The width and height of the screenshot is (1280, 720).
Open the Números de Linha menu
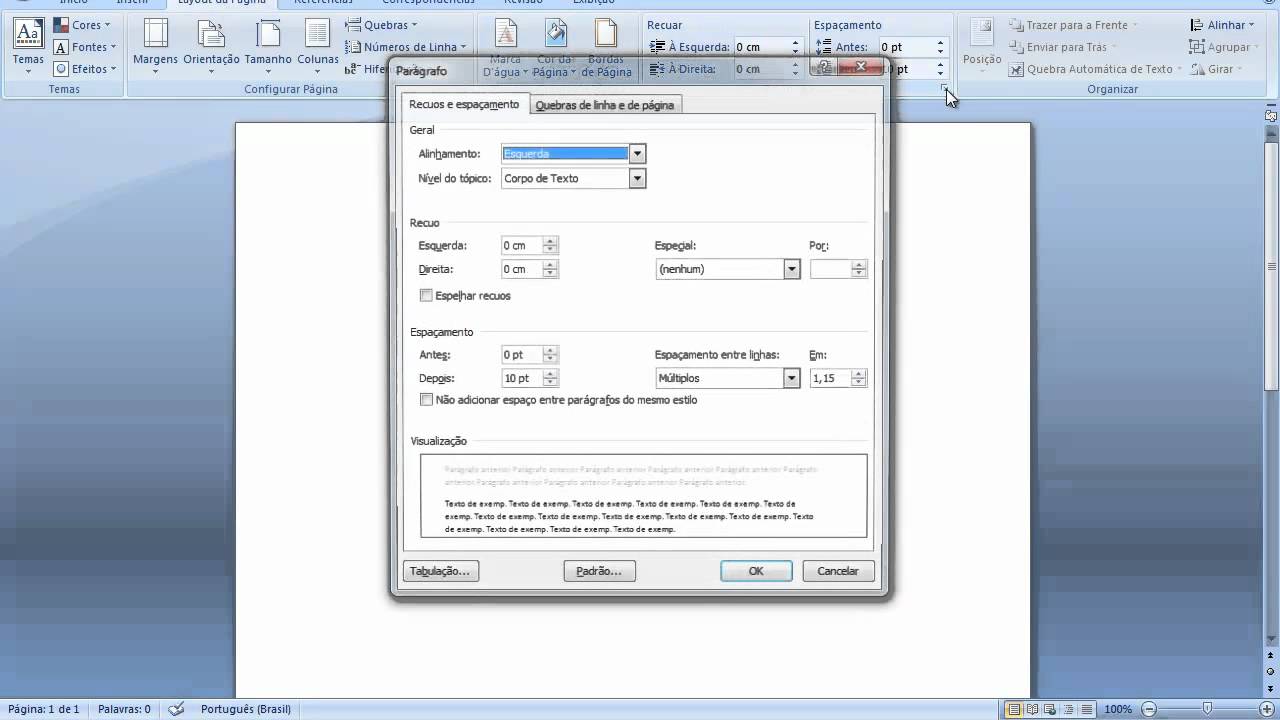click(406, 47)
